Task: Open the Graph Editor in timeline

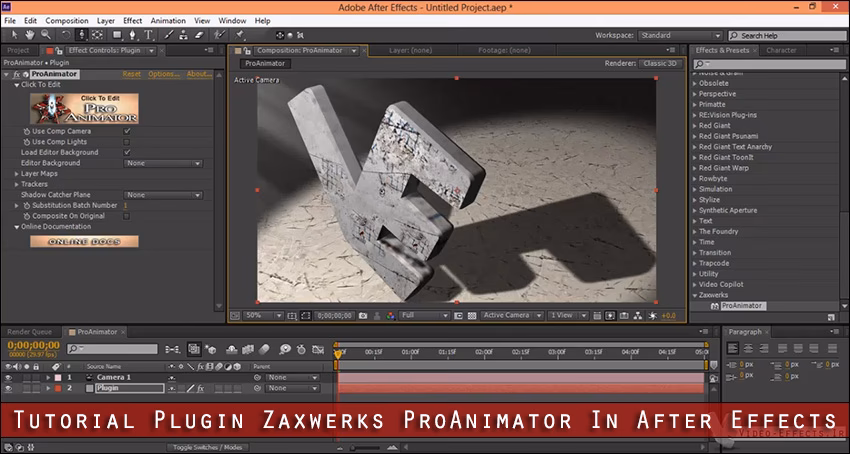Action: [318, 350]
